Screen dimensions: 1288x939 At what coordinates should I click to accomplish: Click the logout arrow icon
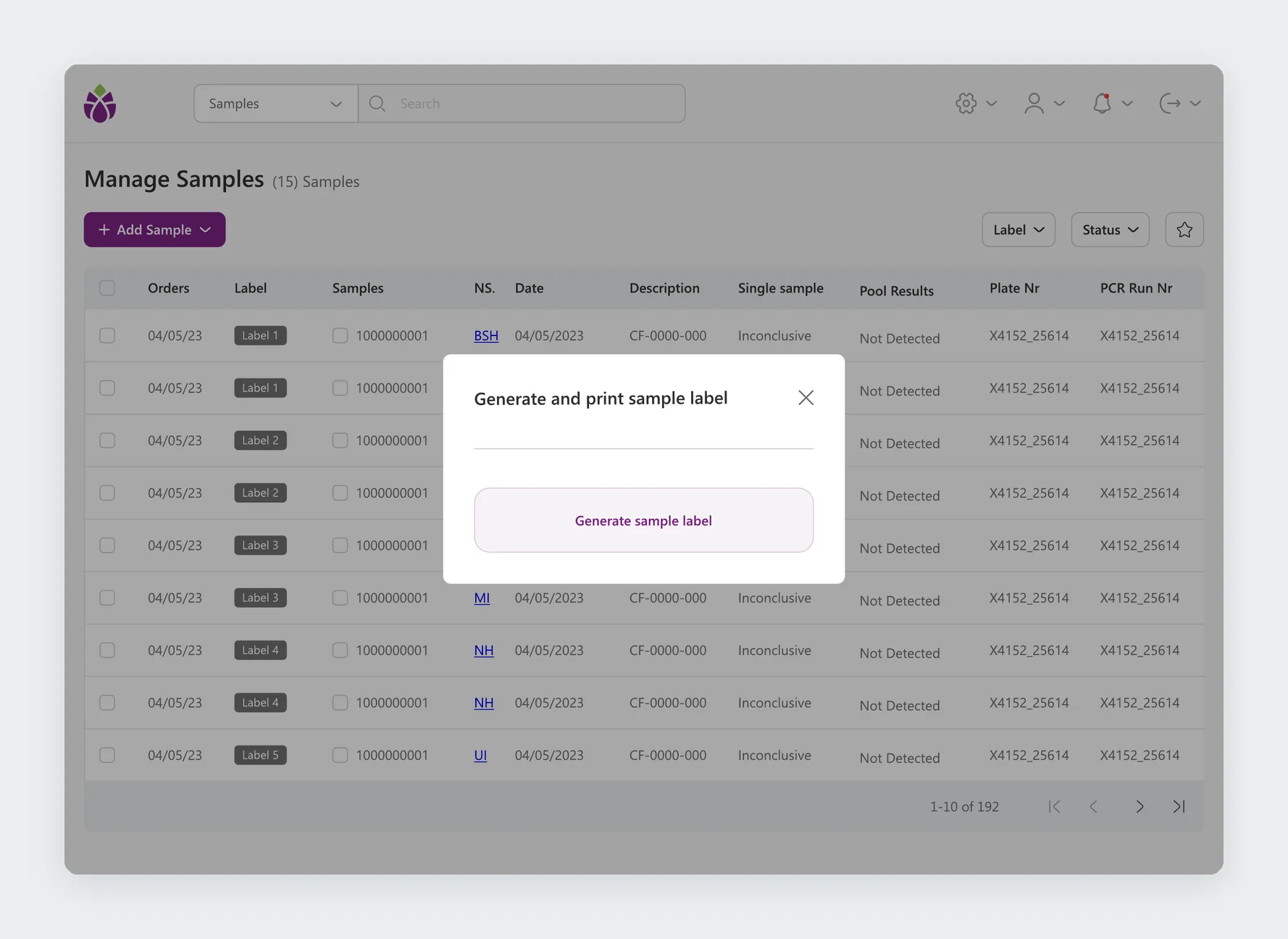click(x=1170, y=104)
